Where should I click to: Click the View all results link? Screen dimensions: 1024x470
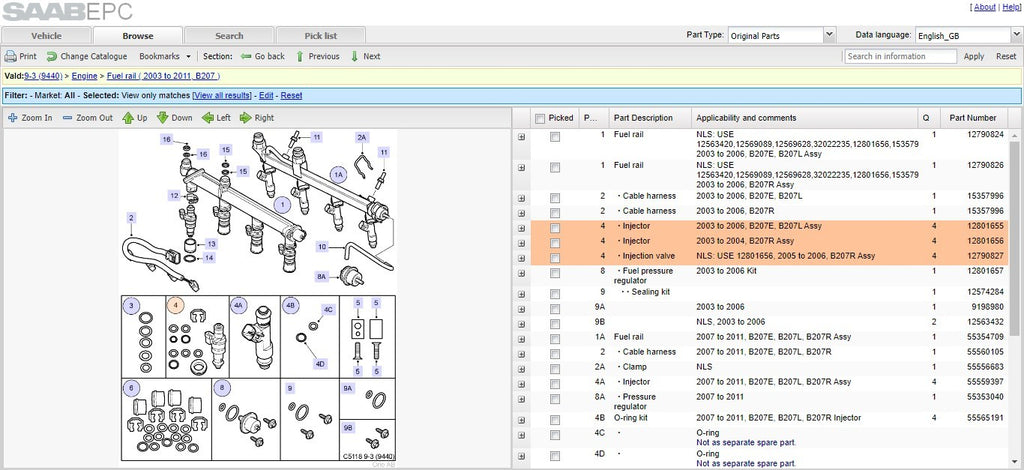(222, 95)
